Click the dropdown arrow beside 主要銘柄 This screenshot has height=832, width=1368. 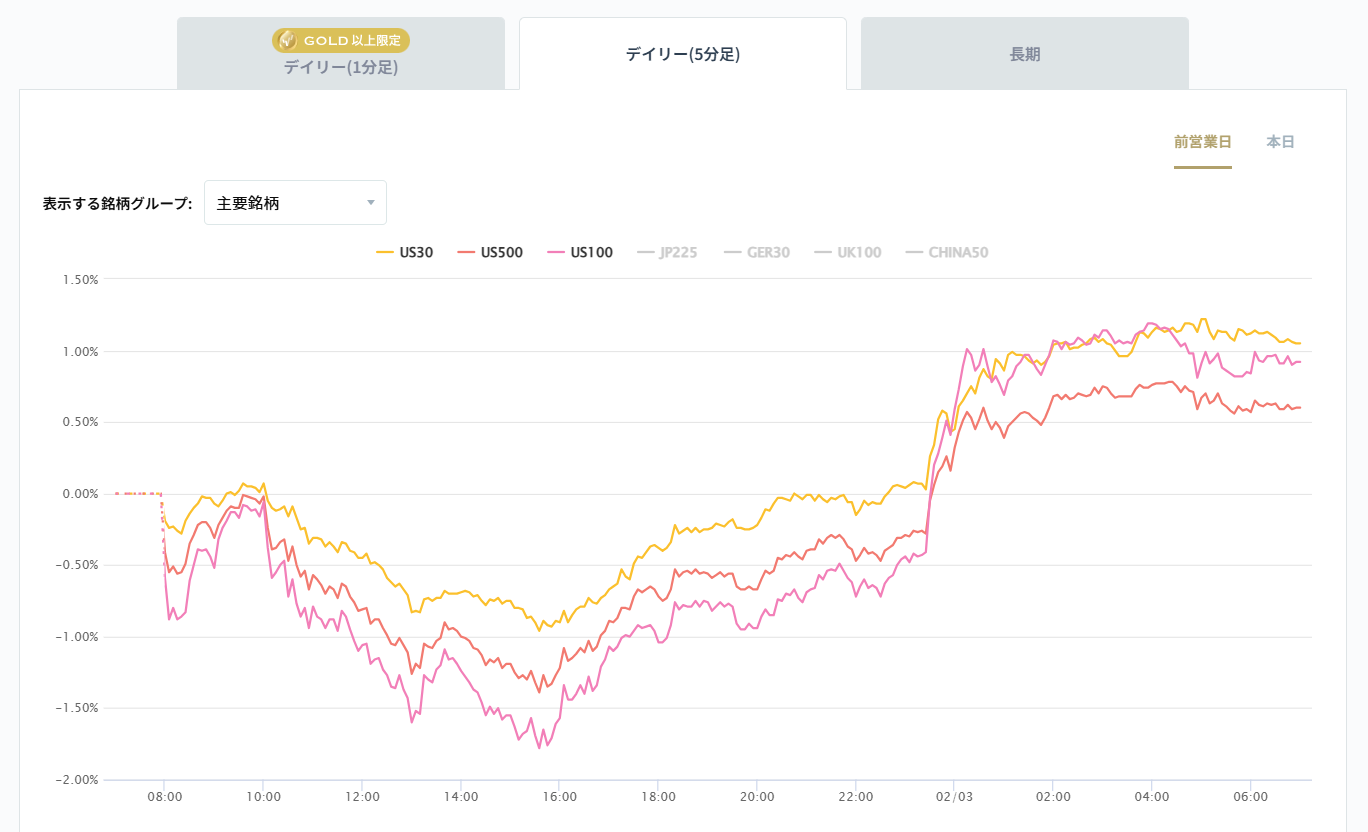tap(371, 203)
